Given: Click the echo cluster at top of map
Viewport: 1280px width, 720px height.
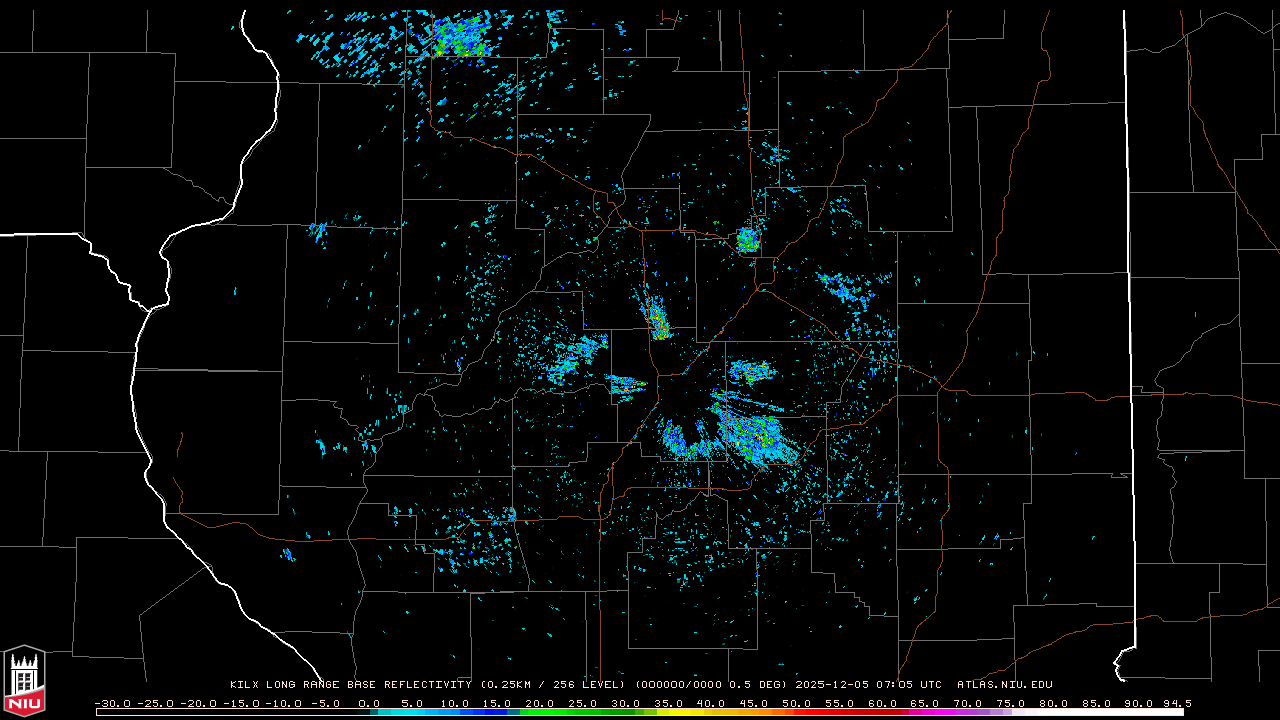Looking at the screenshot, I should point(457,37).
